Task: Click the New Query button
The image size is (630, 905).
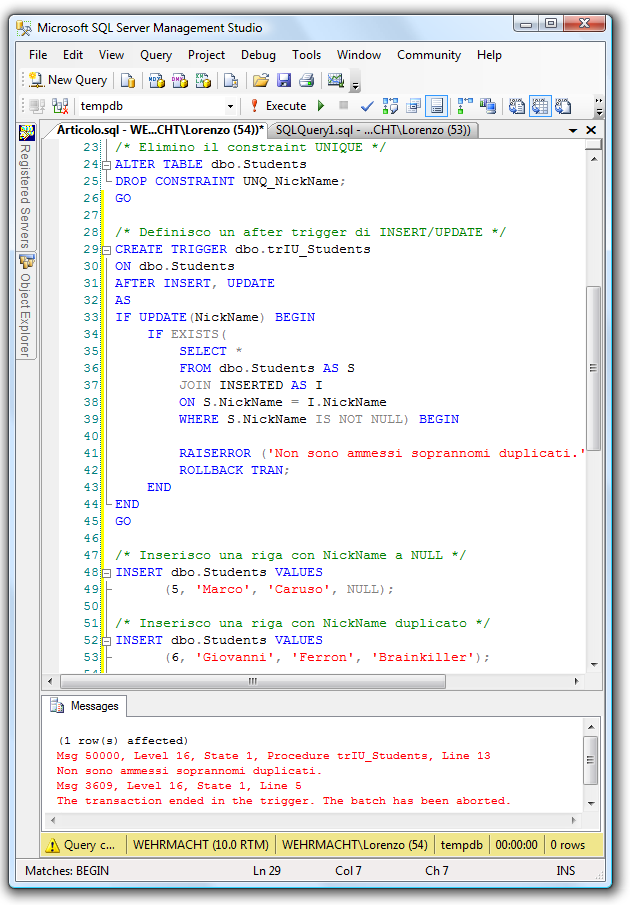Action: coord(68,80)
